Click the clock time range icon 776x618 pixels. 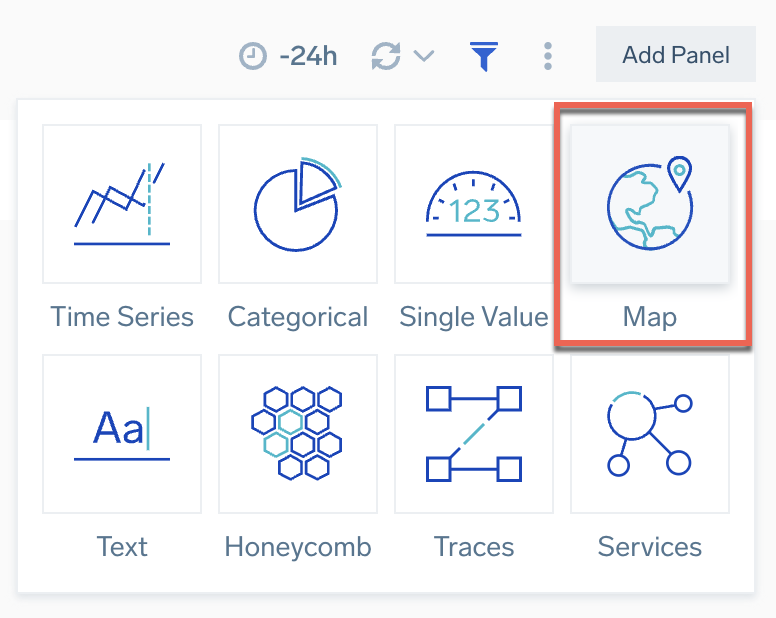tap(254, 56)
